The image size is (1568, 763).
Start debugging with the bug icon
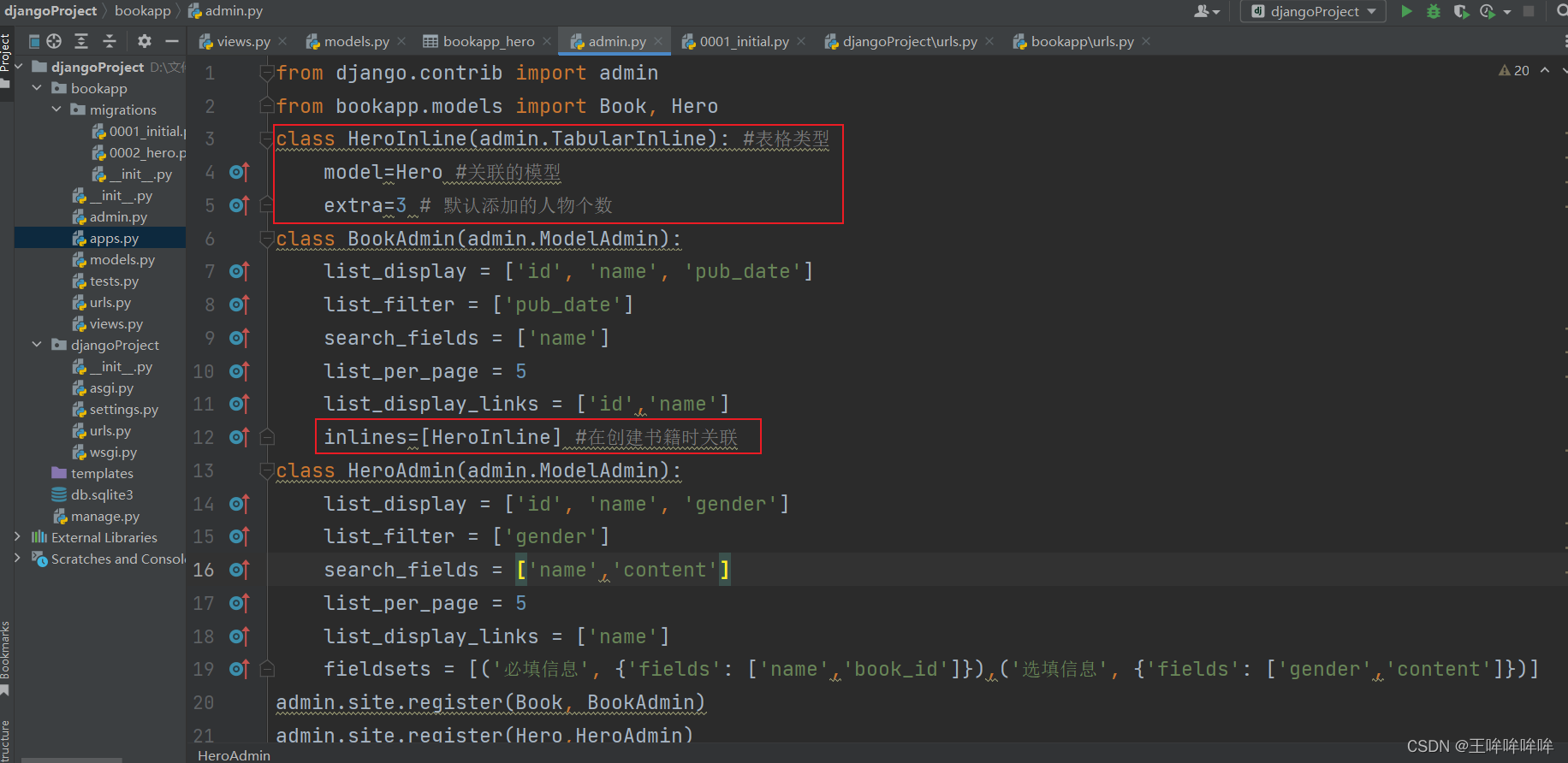point(1434,11)
